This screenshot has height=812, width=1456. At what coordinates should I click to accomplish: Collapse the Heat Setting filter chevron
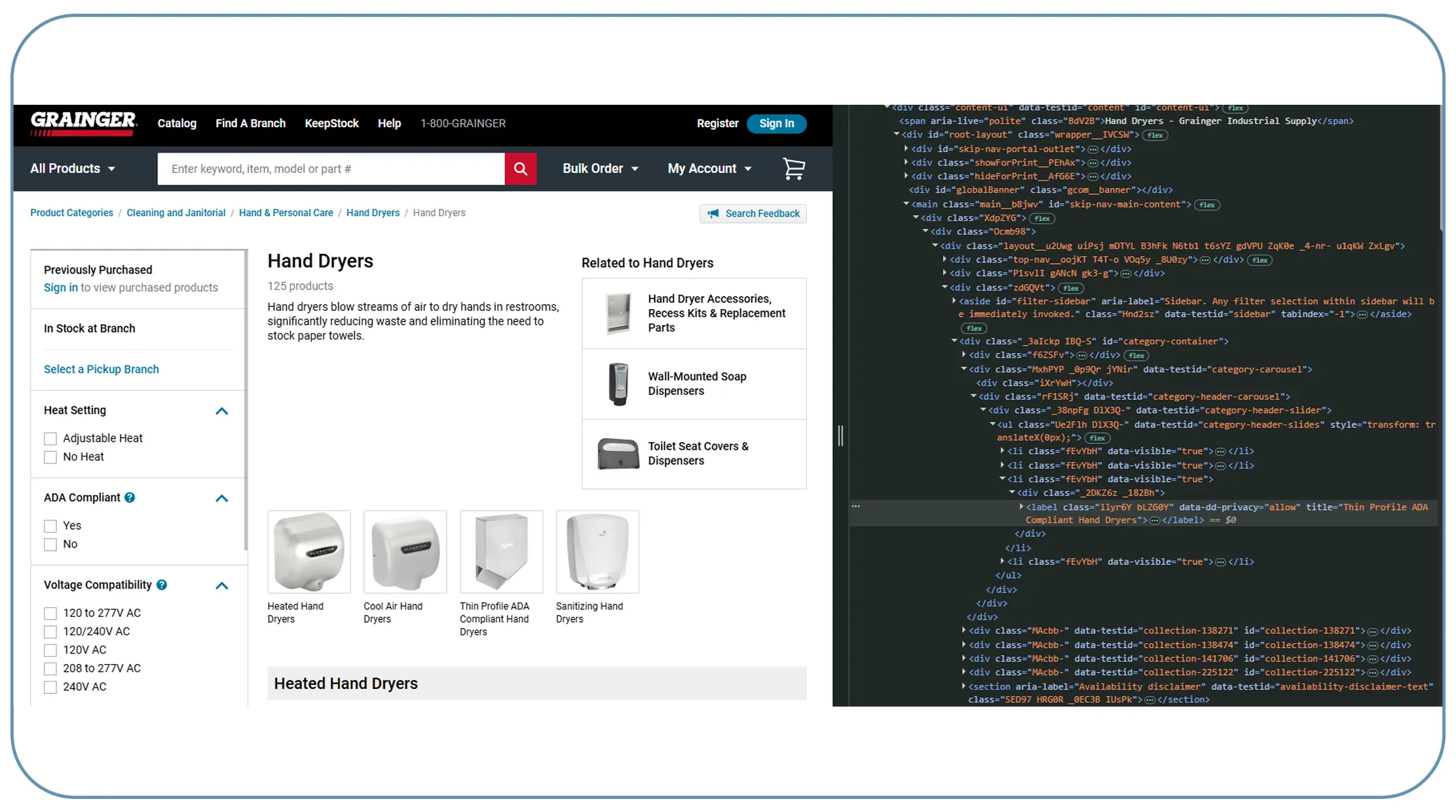point(222,411)
